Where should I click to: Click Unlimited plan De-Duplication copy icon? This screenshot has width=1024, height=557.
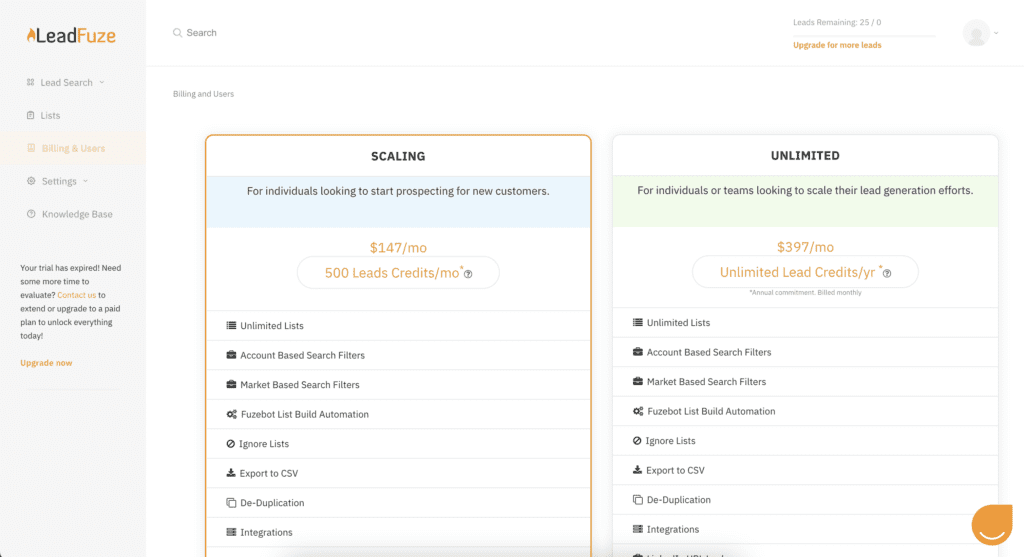[x=637, y=500]
